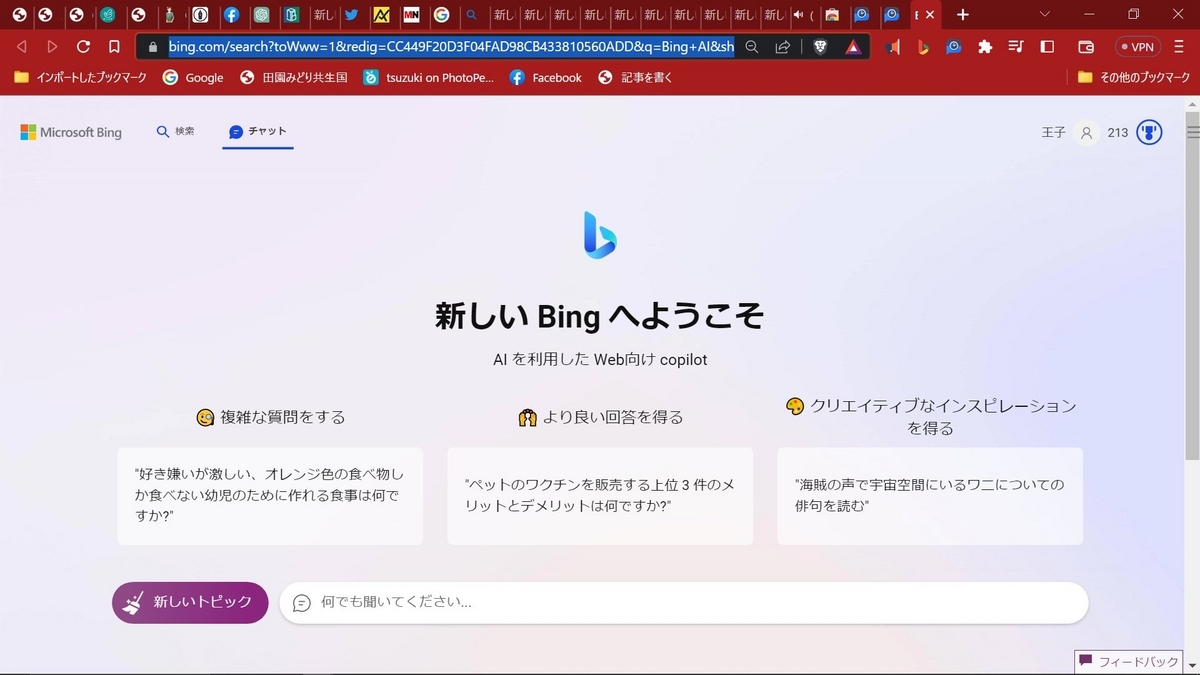Open the Bing page hamburger menu

click(1192, 132)
